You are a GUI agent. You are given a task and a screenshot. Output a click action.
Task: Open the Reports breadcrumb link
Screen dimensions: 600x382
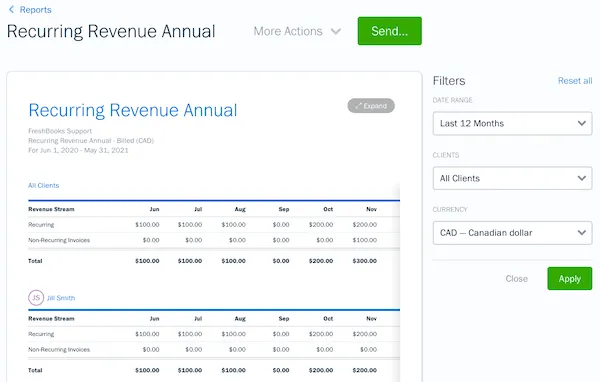36,10
